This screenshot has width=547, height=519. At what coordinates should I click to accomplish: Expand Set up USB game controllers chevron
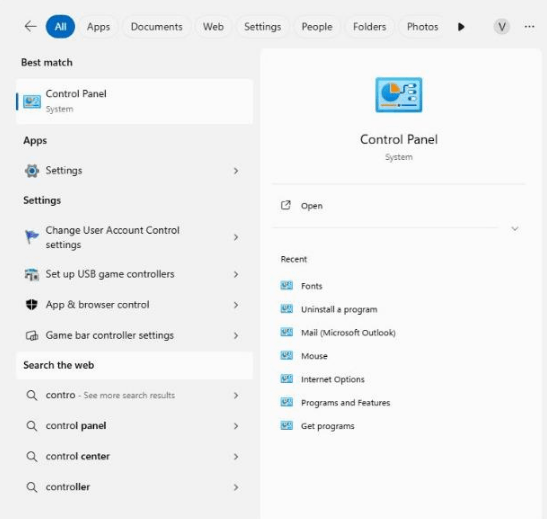[236, 274]
